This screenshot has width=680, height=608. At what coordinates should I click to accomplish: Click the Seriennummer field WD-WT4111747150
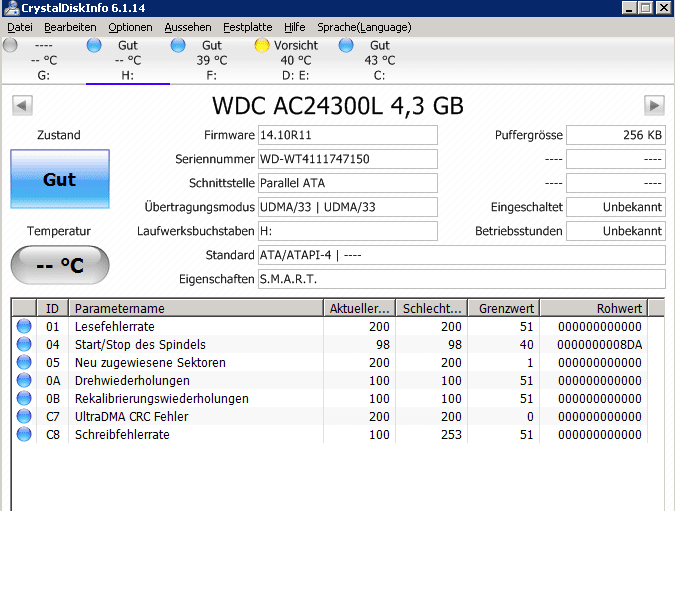[348, 159]
